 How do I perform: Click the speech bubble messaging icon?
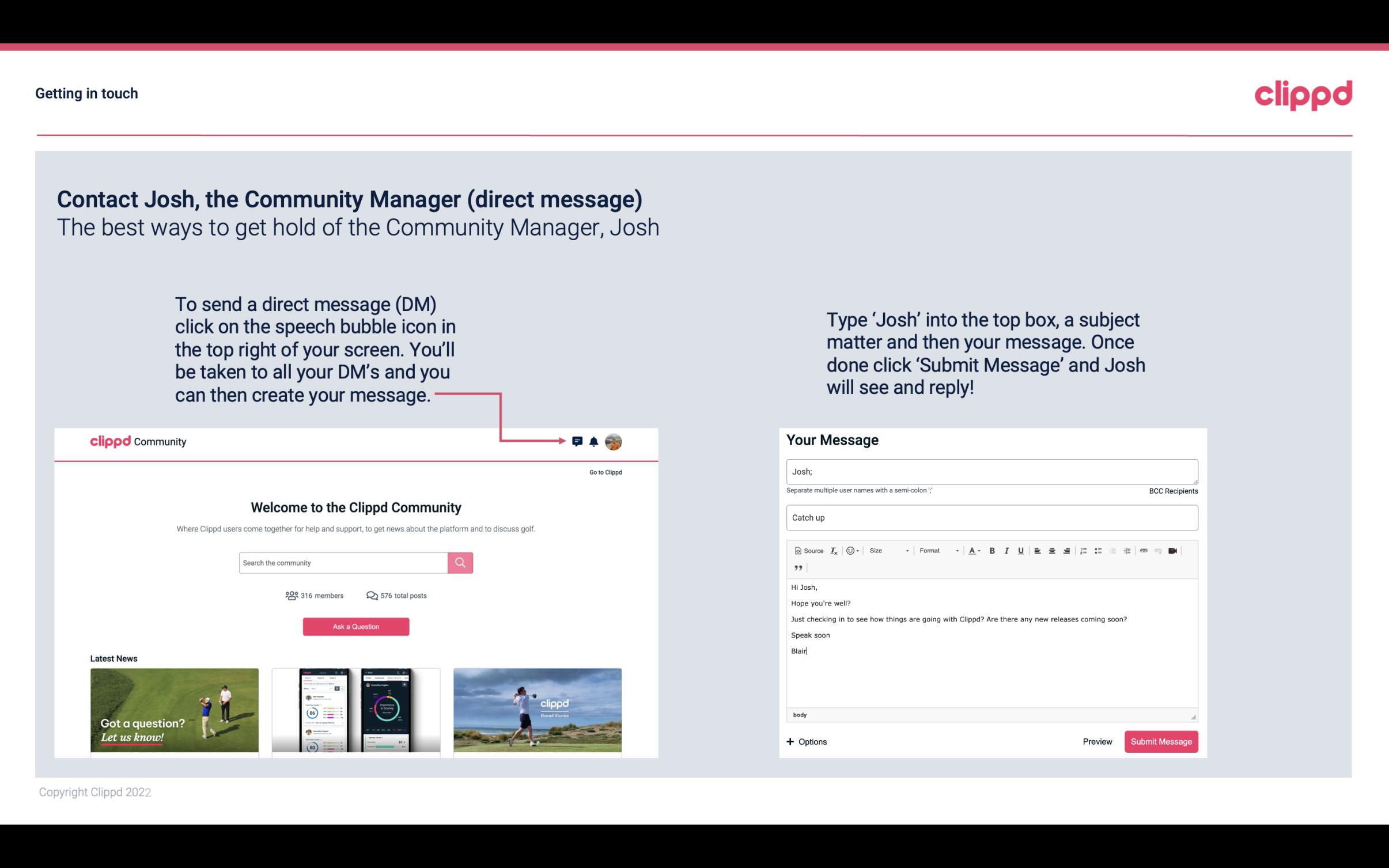point(579,441)
